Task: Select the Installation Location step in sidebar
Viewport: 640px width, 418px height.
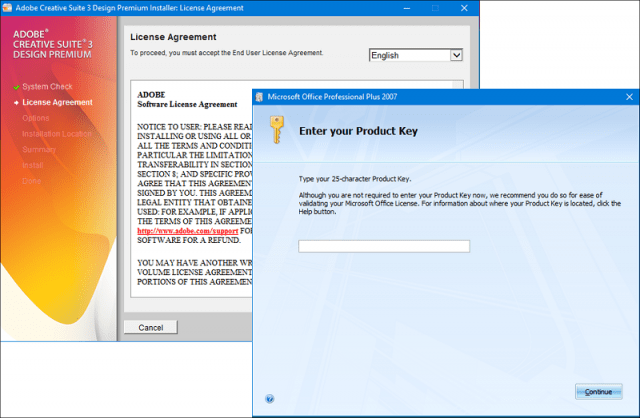Action: point(57,134)
